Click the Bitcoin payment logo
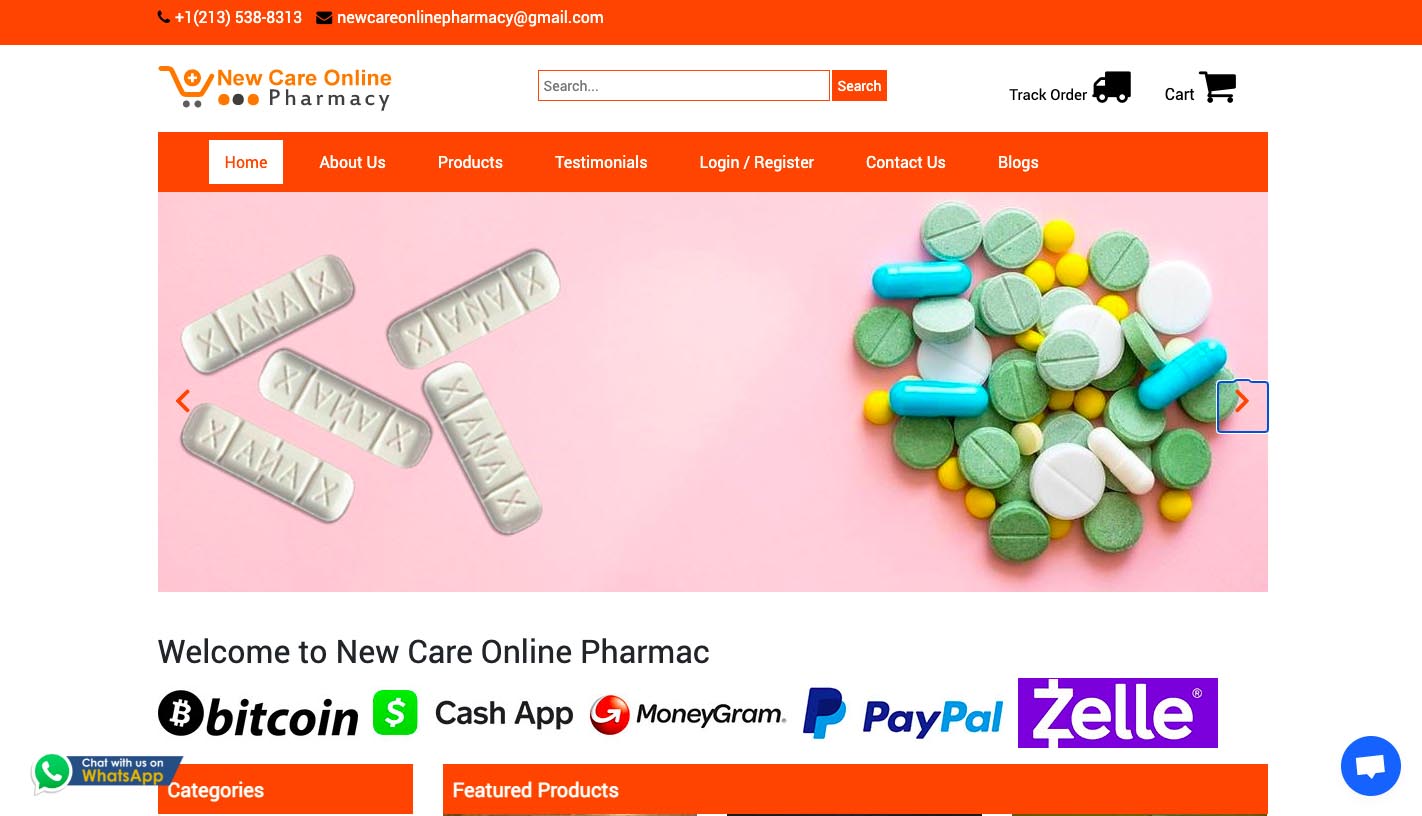 [x=258, y=714]
